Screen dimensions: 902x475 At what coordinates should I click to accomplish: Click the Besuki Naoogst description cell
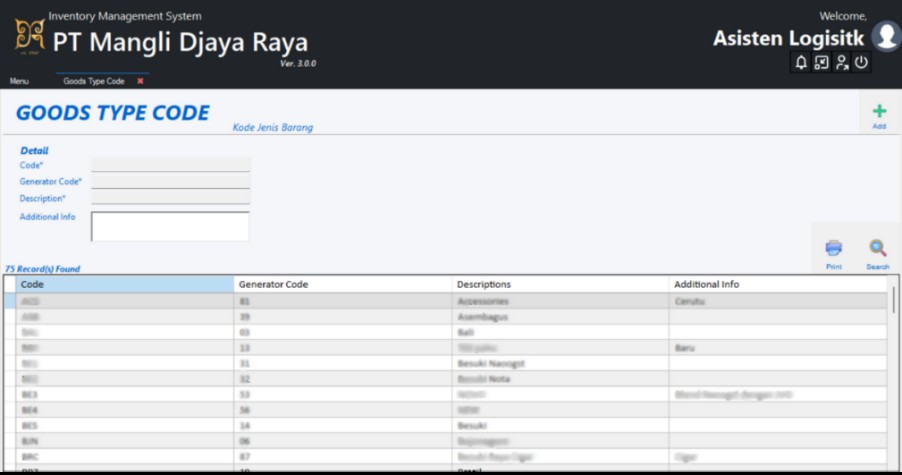click(x=560, y=363)
